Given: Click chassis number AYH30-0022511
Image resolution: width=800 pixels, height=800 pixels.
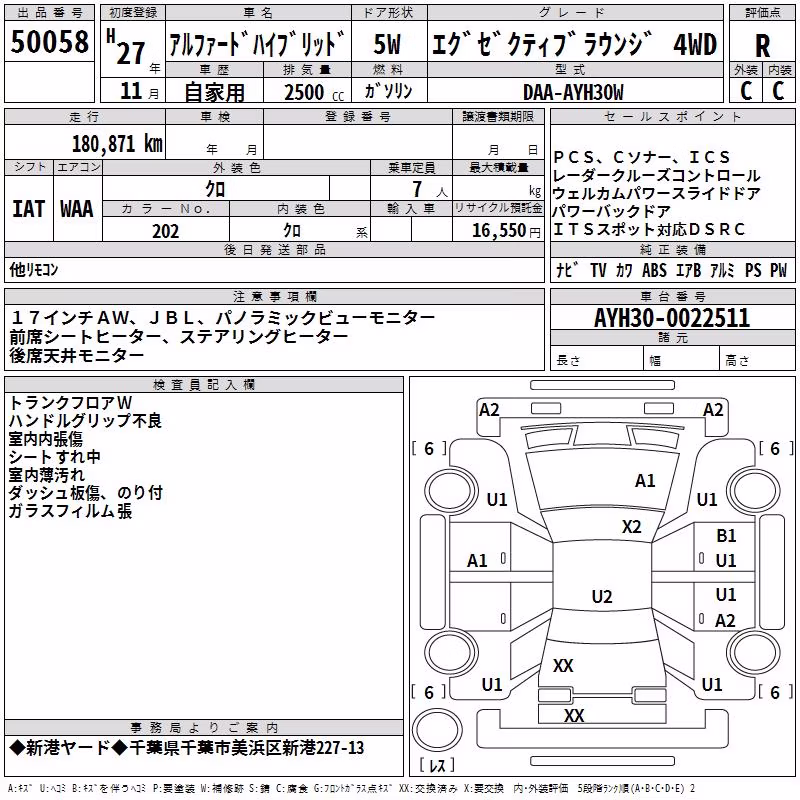Looking at the screenshot, I should click(x=672, y=318).
